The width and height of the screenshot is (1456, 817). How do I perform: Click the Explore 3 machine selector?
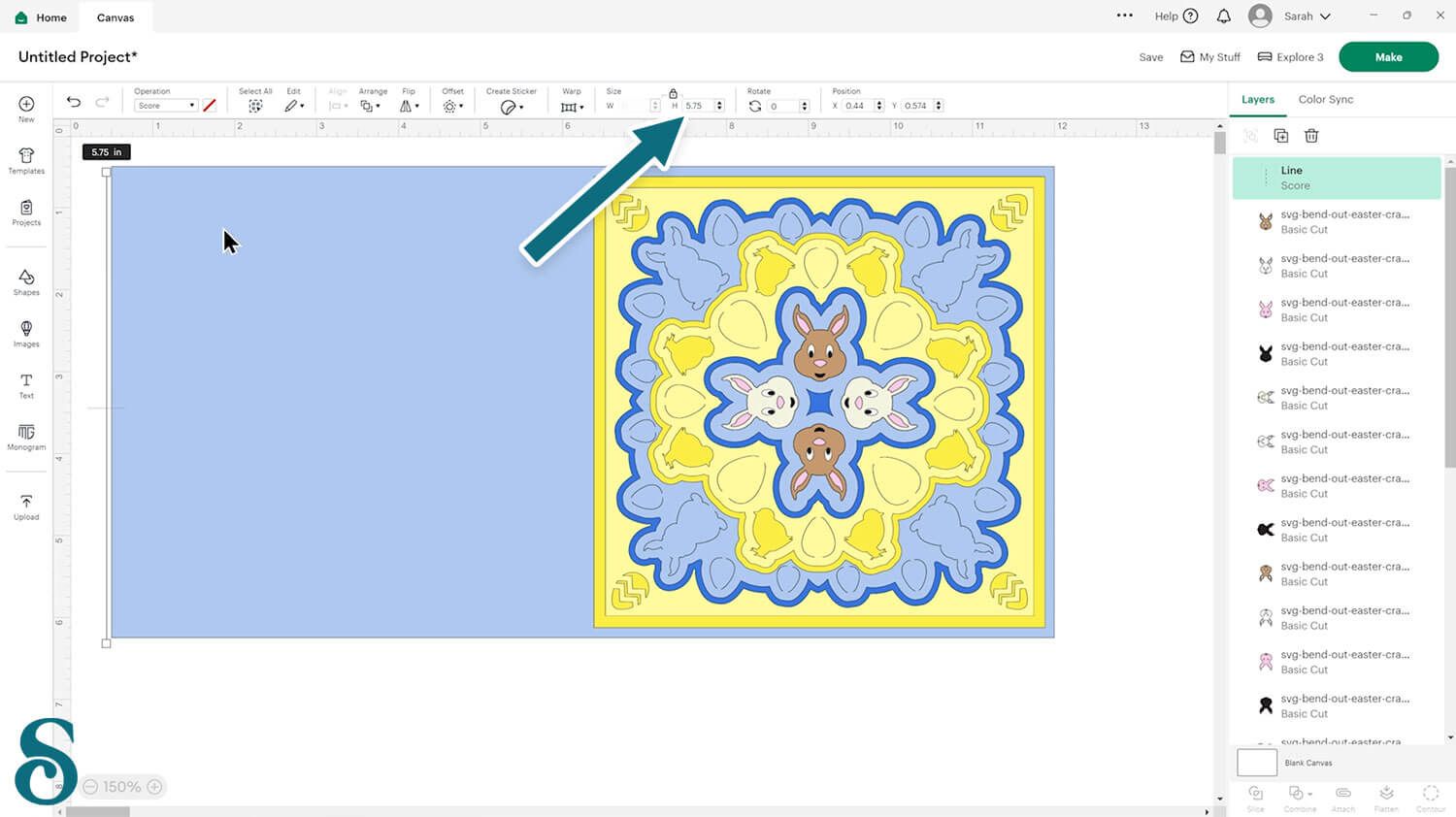tap(1291, 57)
